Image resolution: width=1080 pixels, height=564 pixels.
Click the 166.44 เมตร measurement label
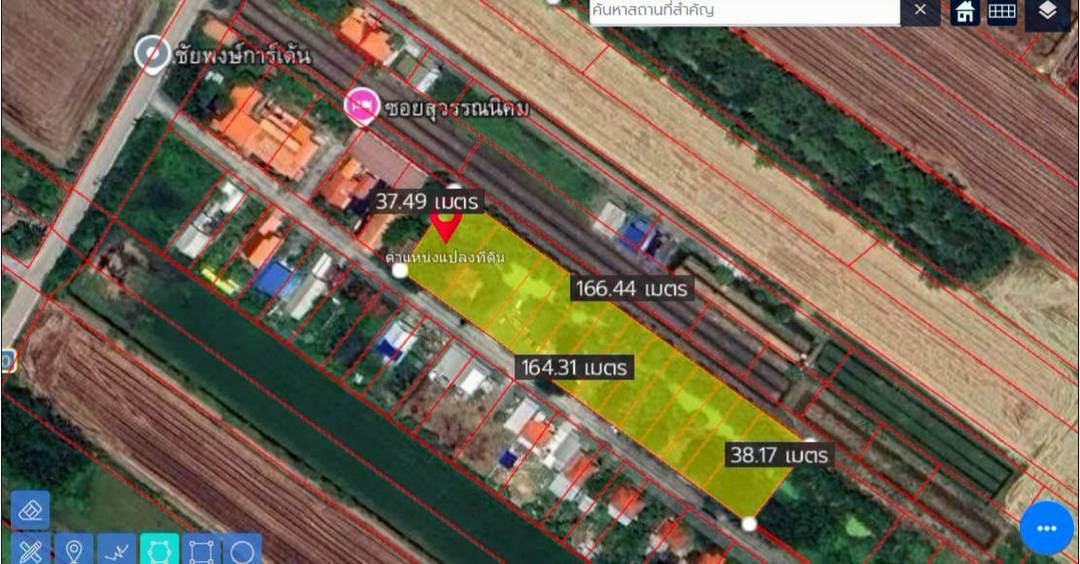pos(632,289)
